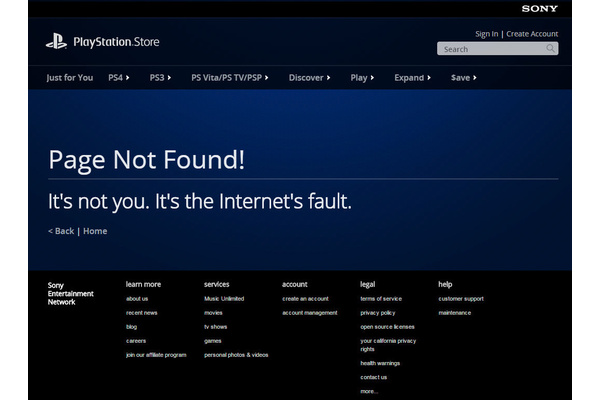Click the search magnifier icon
The height and width of the screenshot is (400, 600).
550,48
